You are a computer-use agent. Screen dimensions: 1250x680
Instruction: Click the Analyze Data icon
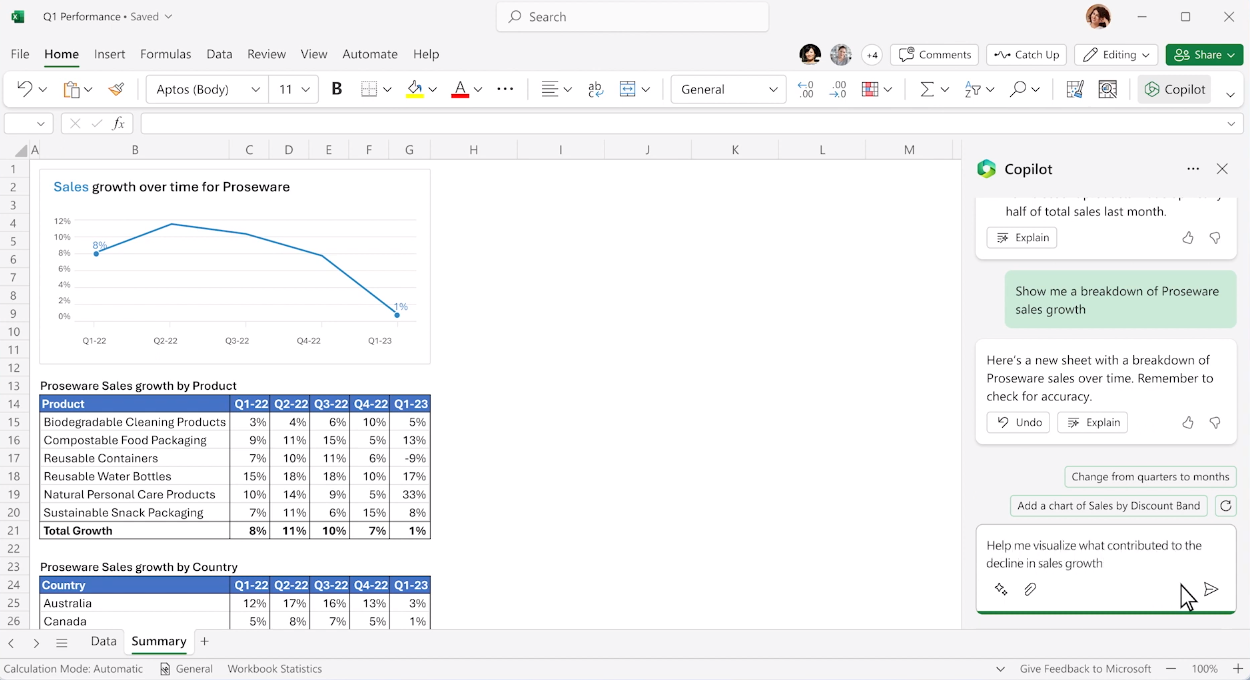pyautogui.click(x=1108, y=89)
